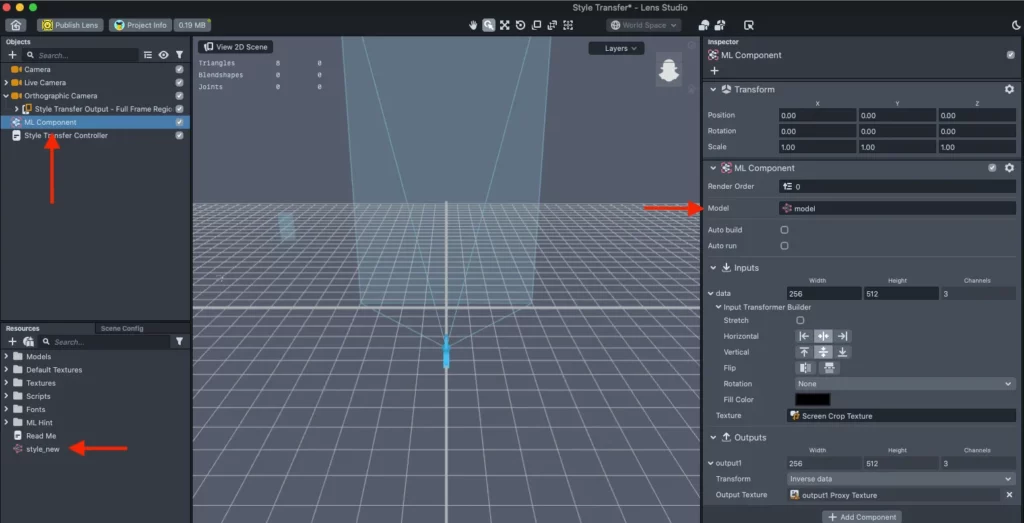Click the Objects list view icon
This screenshot has width=1024, height=523.
(148, 55)
